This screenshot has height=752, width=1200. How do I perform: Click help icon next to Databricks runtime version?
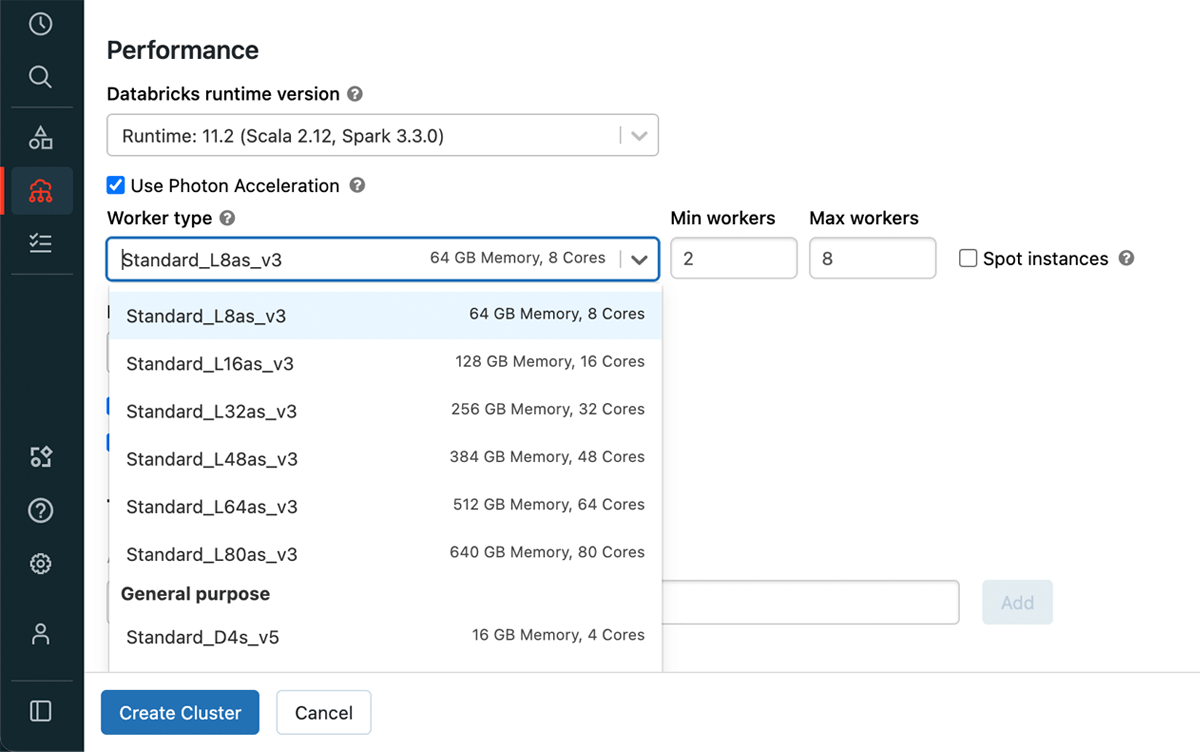[354, 94]
